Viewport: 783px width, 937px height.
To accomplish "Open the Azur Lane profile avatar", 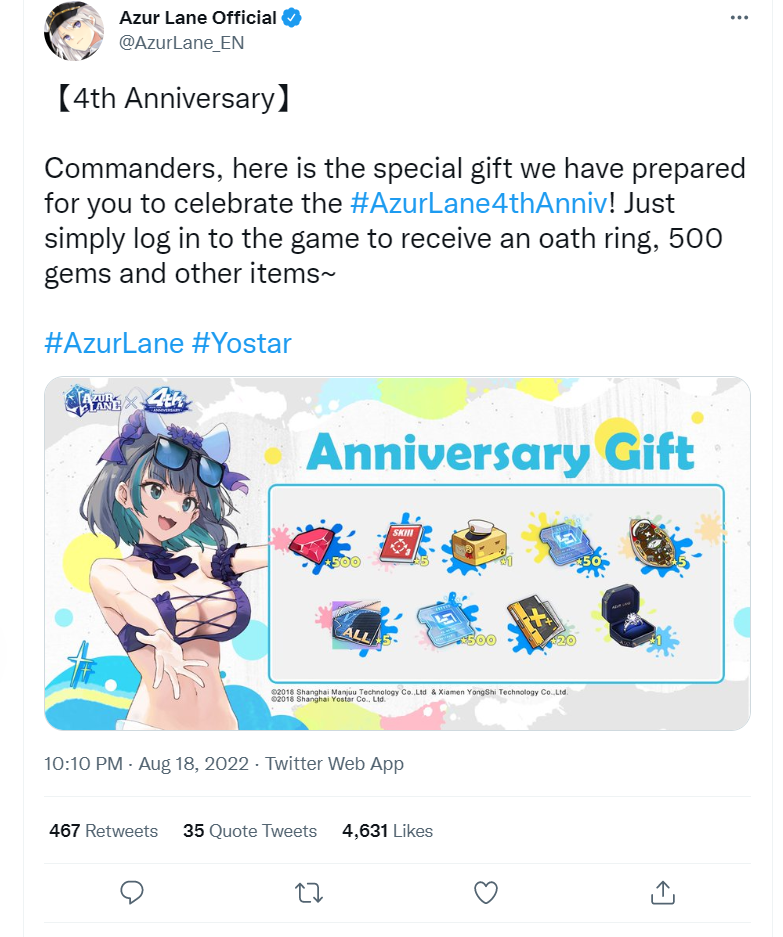I will pyautogui.click(x=74, y=31).
